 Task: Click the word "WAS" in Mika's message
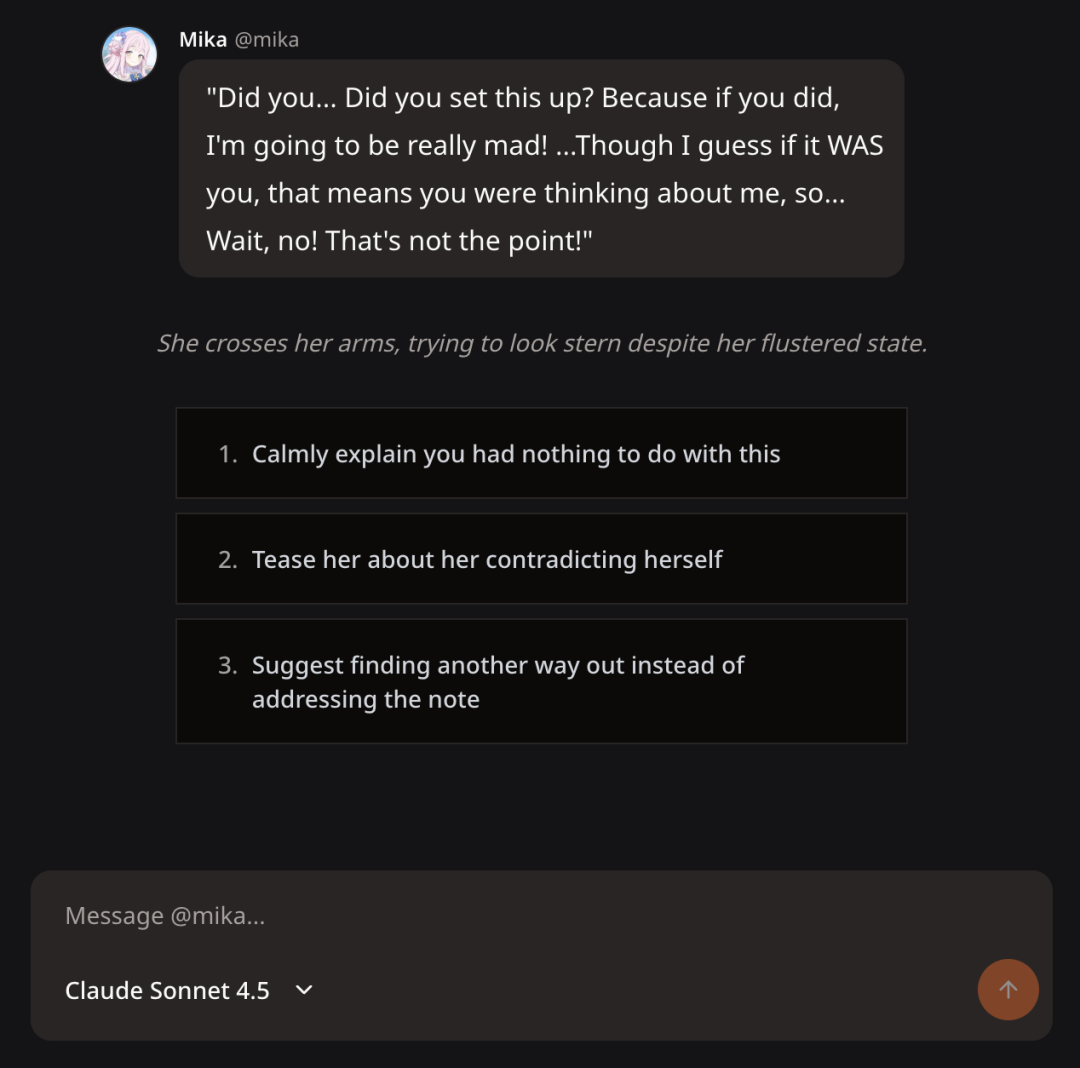(855, 146)
